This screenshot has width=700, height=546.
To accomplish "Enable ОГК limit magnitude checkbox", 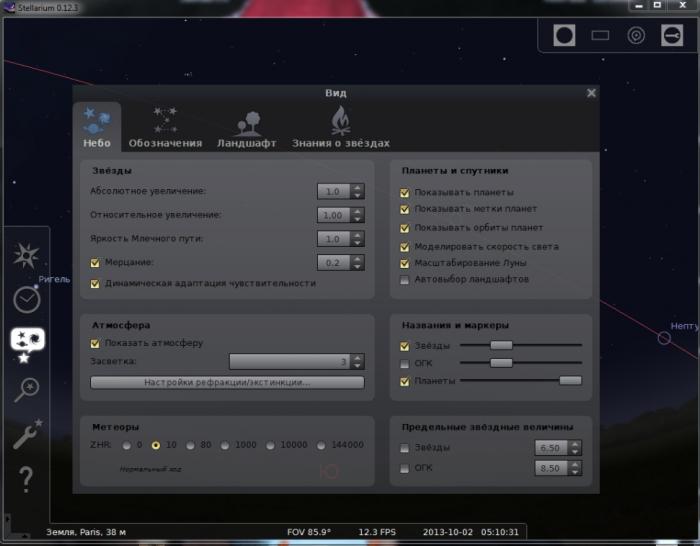I will 404,468.
